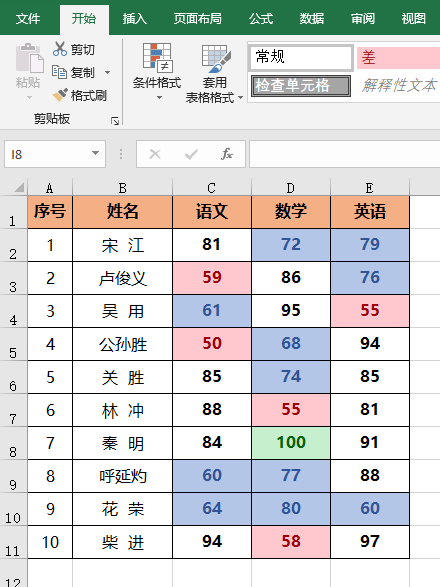Expand the Paste (粘贴) dropdown arrow
Viewport: 440px width, 587px height.
click(x=29, y=98)
